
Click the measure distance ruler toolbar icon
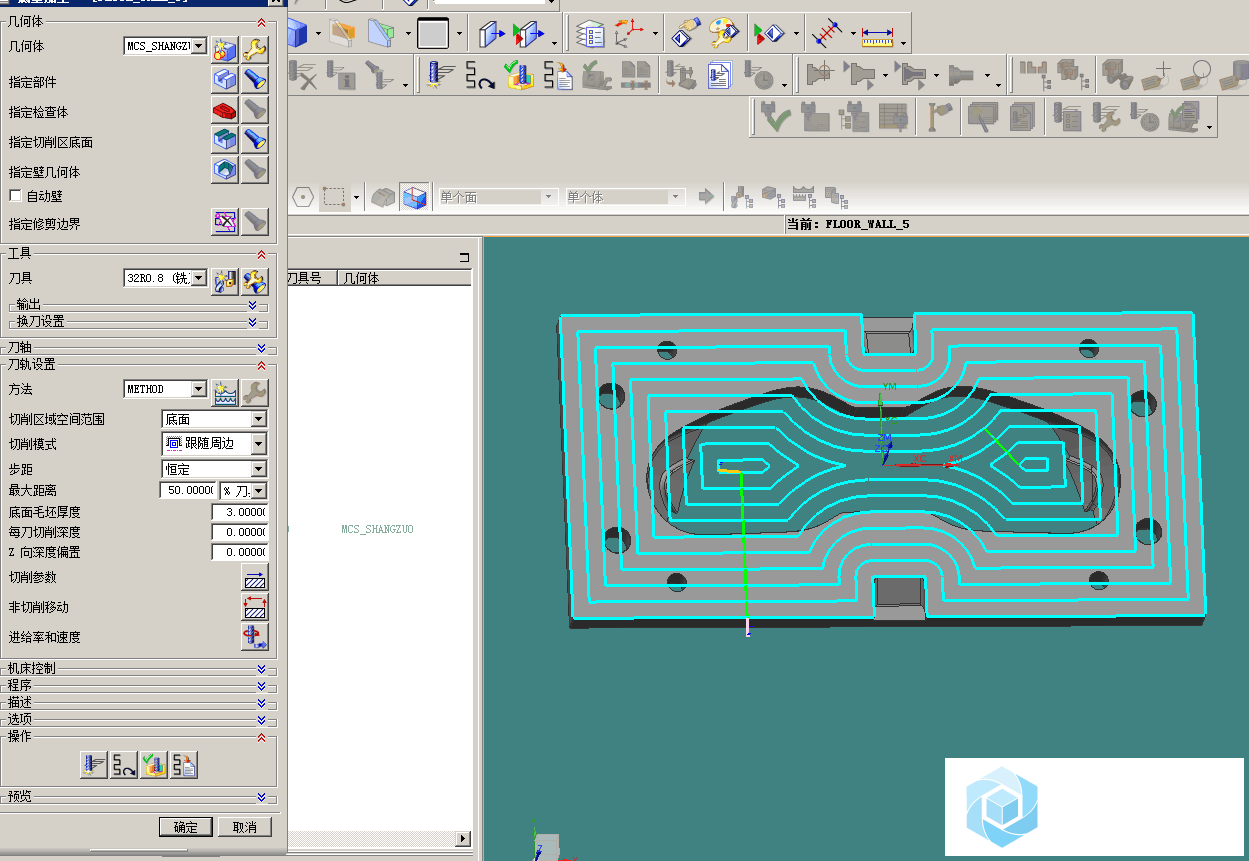pos(877,35)
